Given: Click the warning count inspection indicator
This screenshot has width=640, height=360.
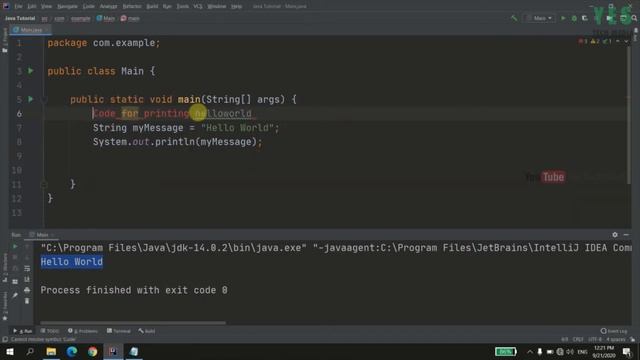Looking at the screenshot, I should click(x=595, y=42).
